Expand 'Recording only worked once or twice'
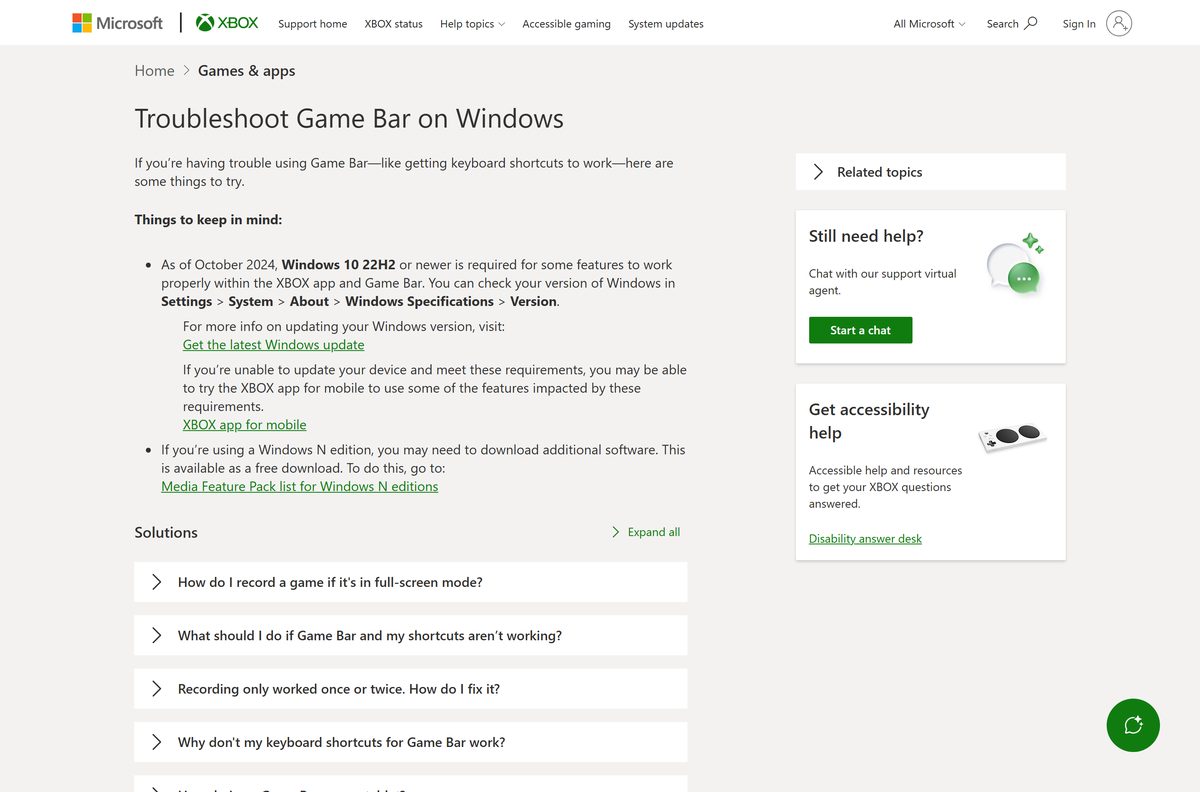Screen dimensions: 1200x792 click(410, 689)
